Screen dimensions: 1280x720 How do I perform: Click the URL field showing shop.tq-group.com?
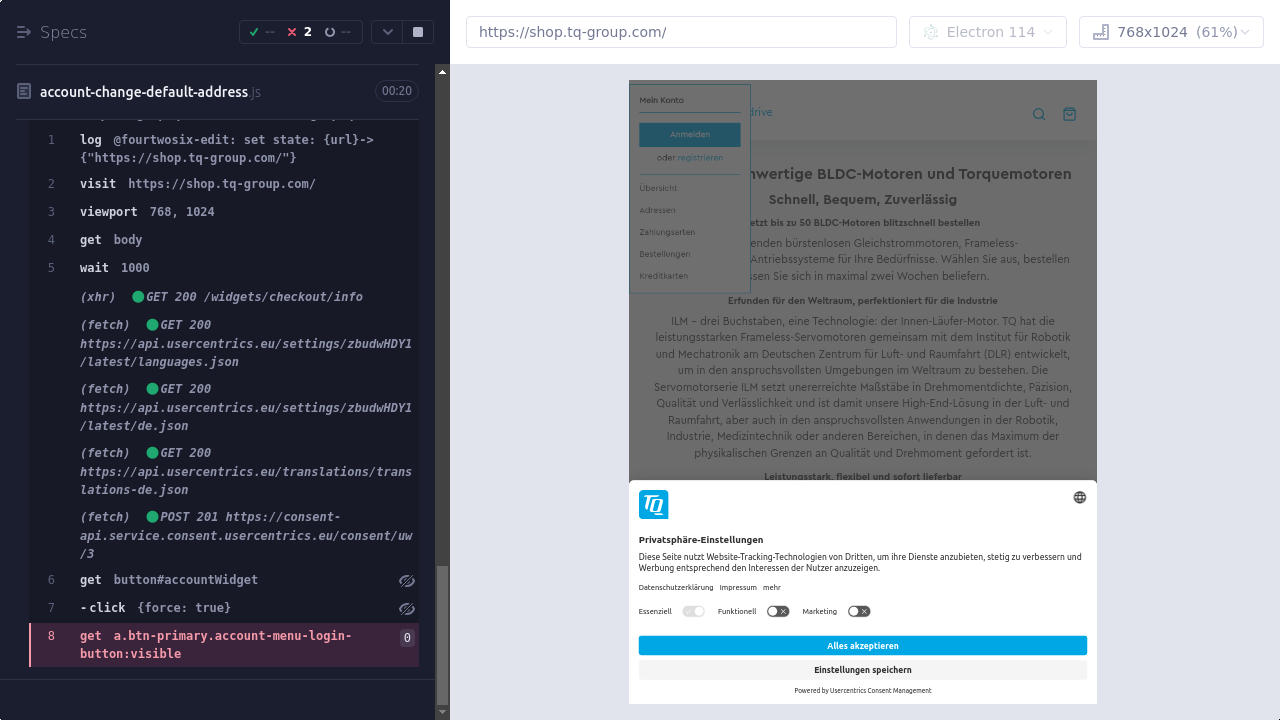coord(681,32)
